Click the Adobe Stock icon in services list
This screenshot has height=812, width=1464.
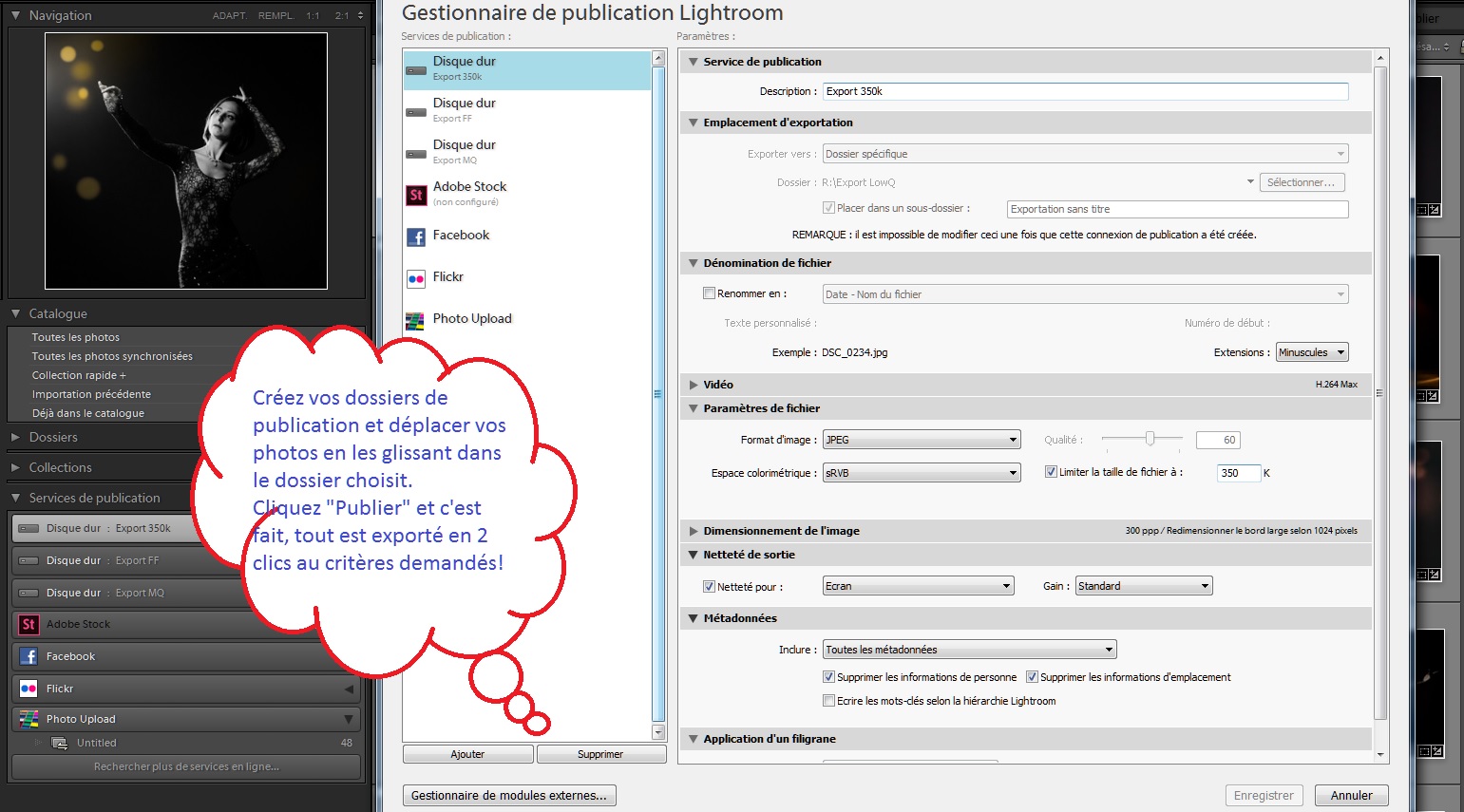tap(415, 195)
